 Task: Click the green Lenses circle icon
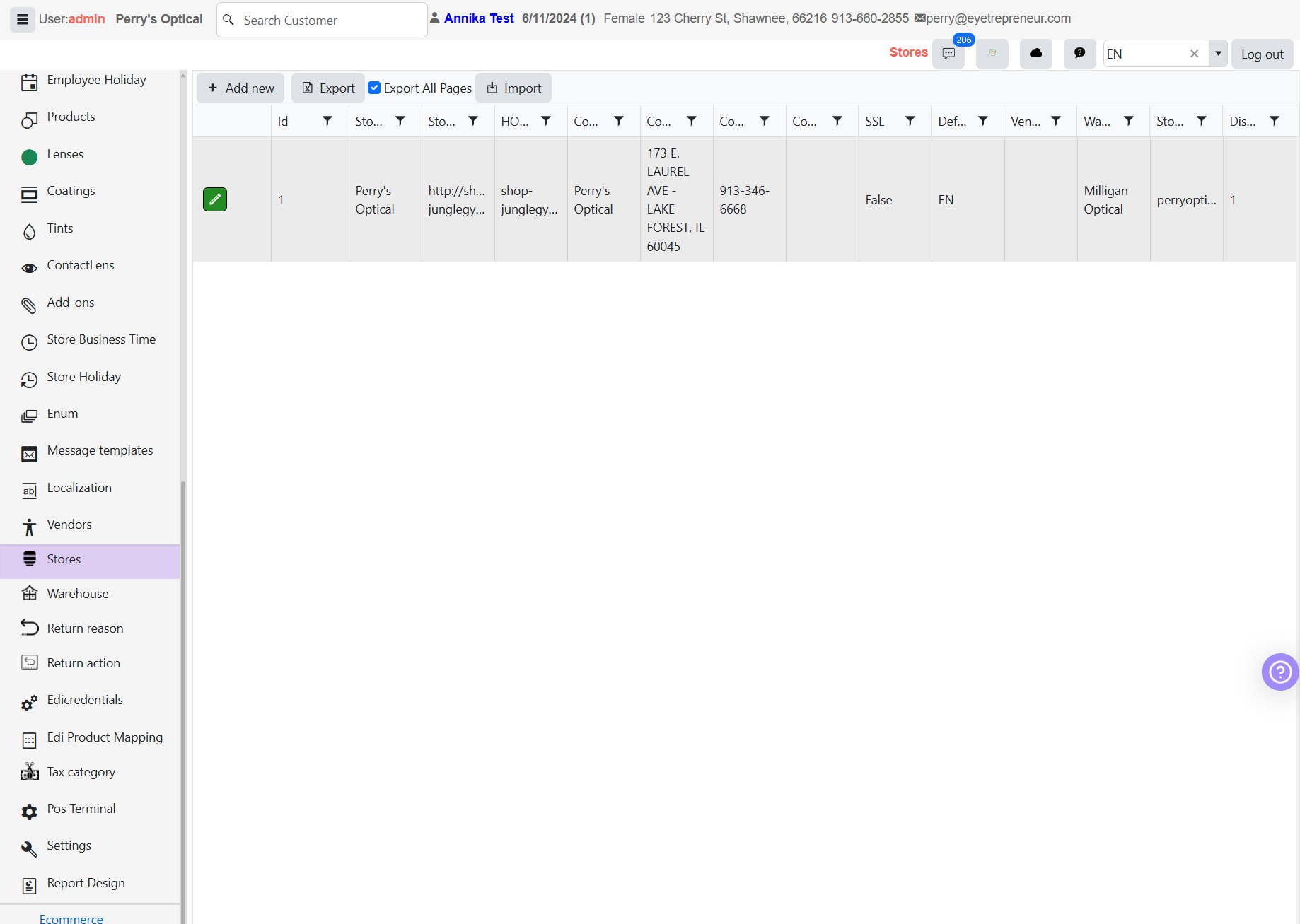[29, 157]
